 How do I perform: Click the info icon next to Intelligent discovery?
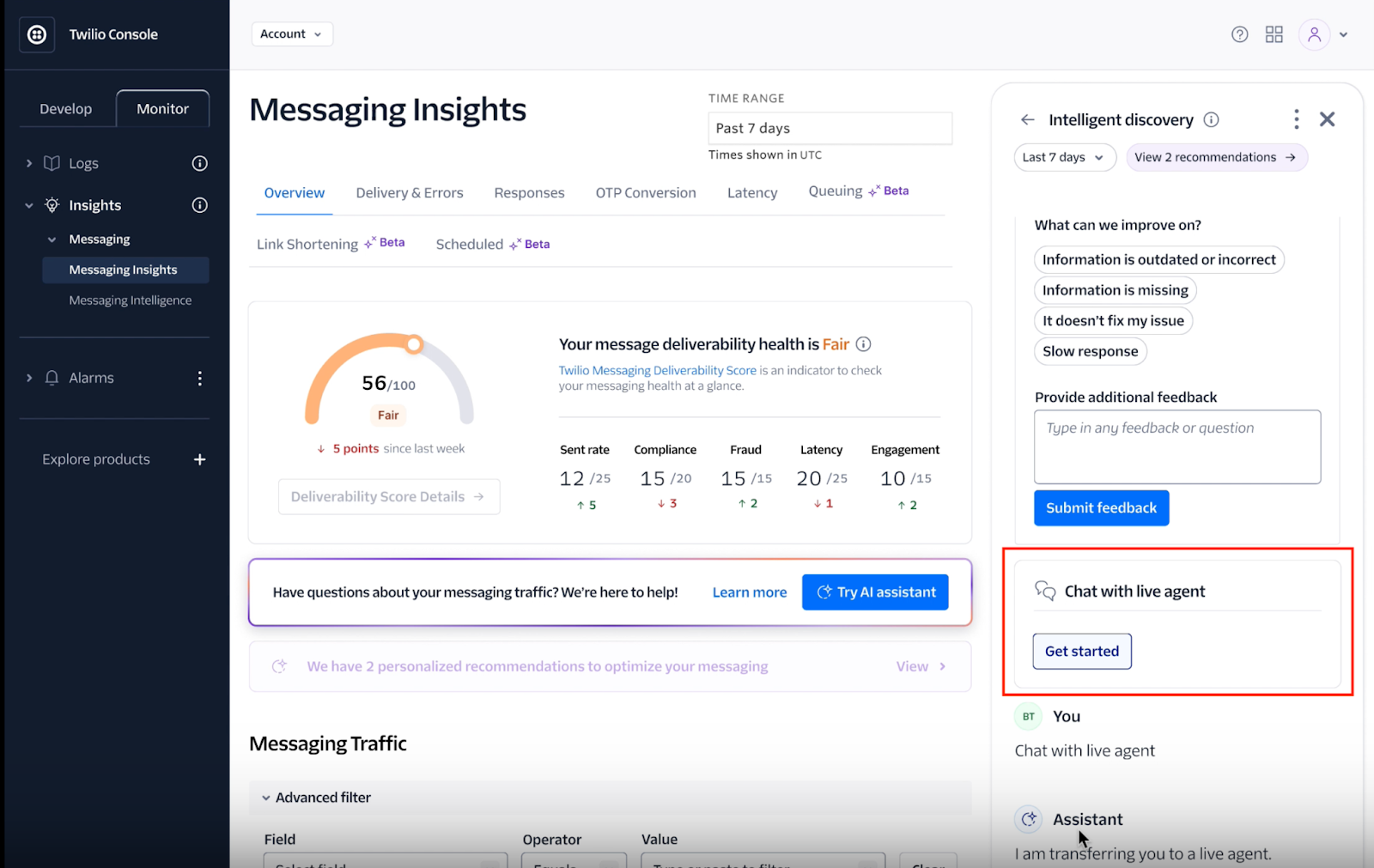(1211, 120)
